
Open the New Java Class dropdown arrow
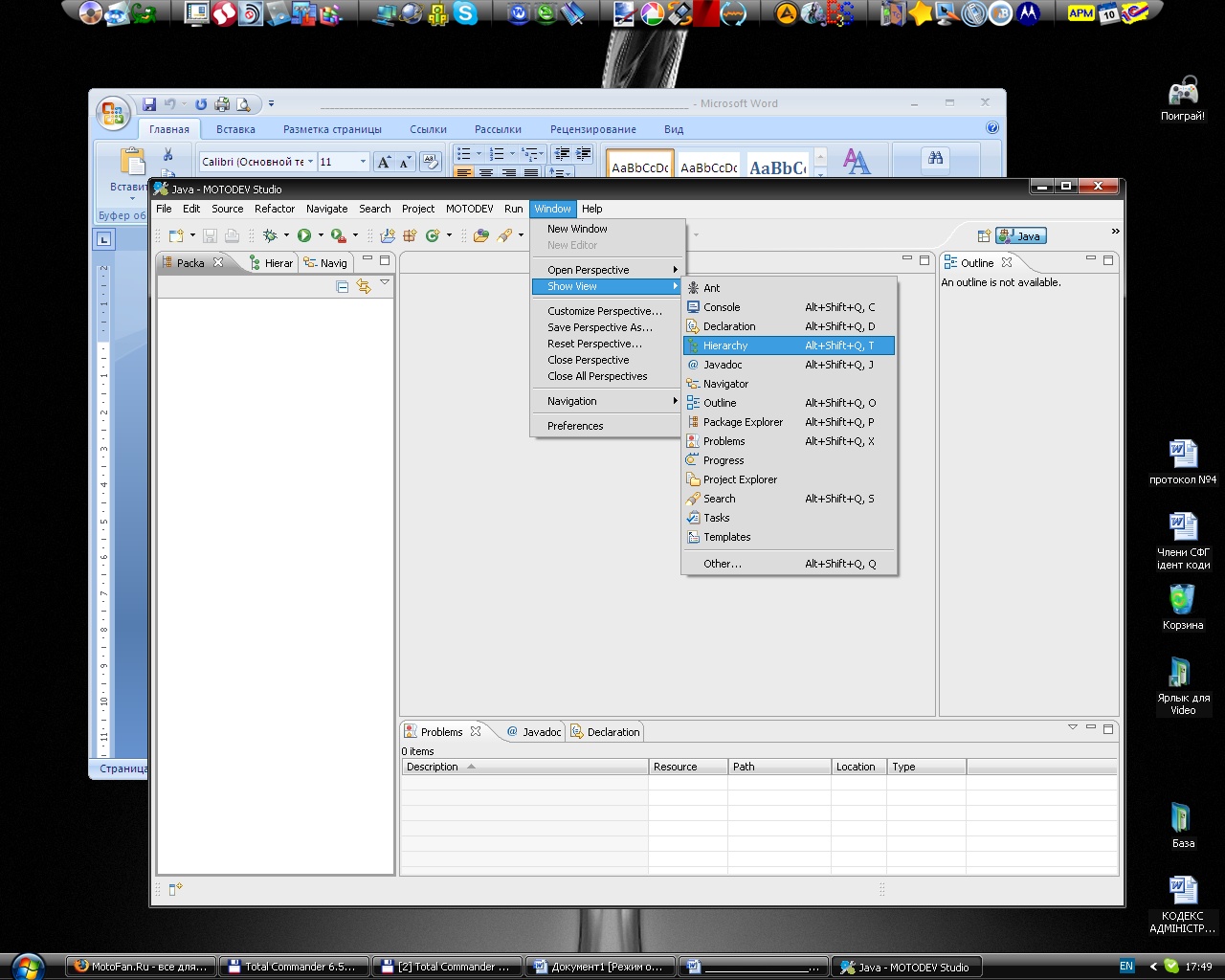[x=449, y=235]
